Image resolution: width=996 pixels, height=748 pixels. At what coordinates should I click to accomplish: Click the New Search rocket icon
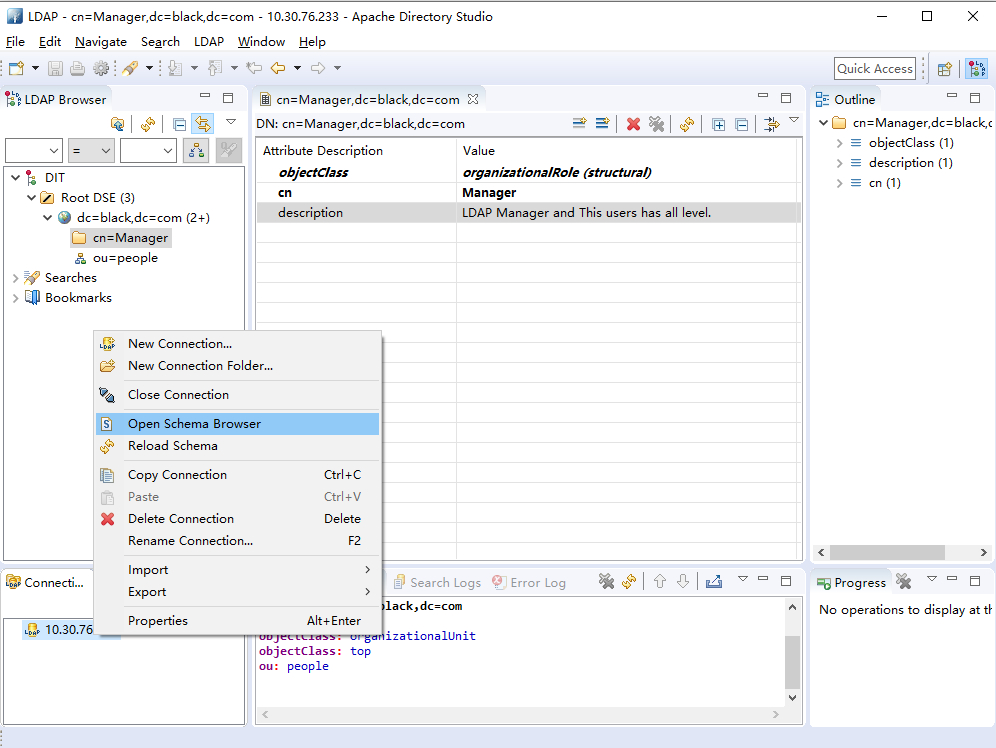click(x=131, y=68)
